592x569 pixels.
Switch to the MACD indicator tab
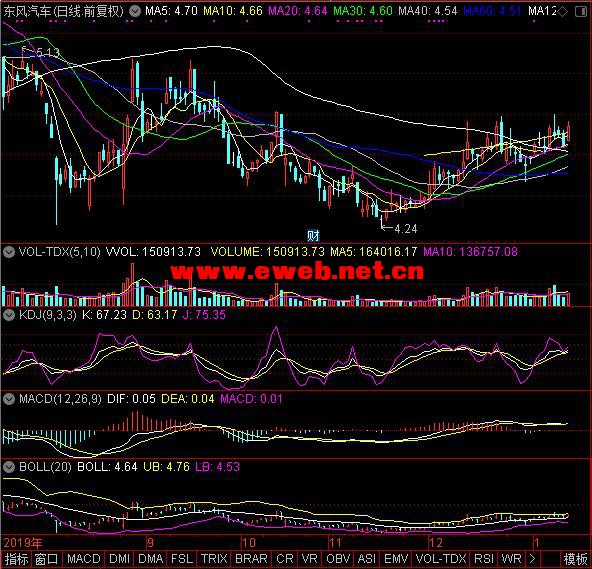coord(83,559)
